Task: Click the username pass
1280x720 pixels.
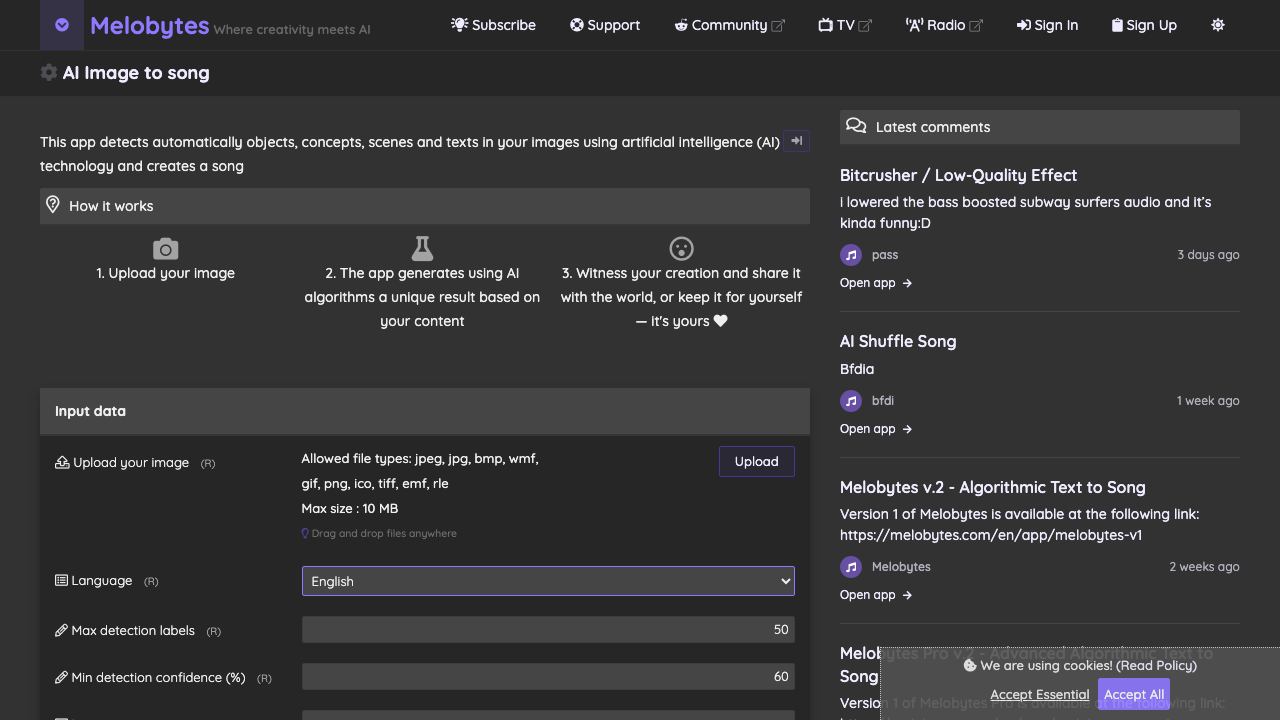Action: [x=885, y=255]
